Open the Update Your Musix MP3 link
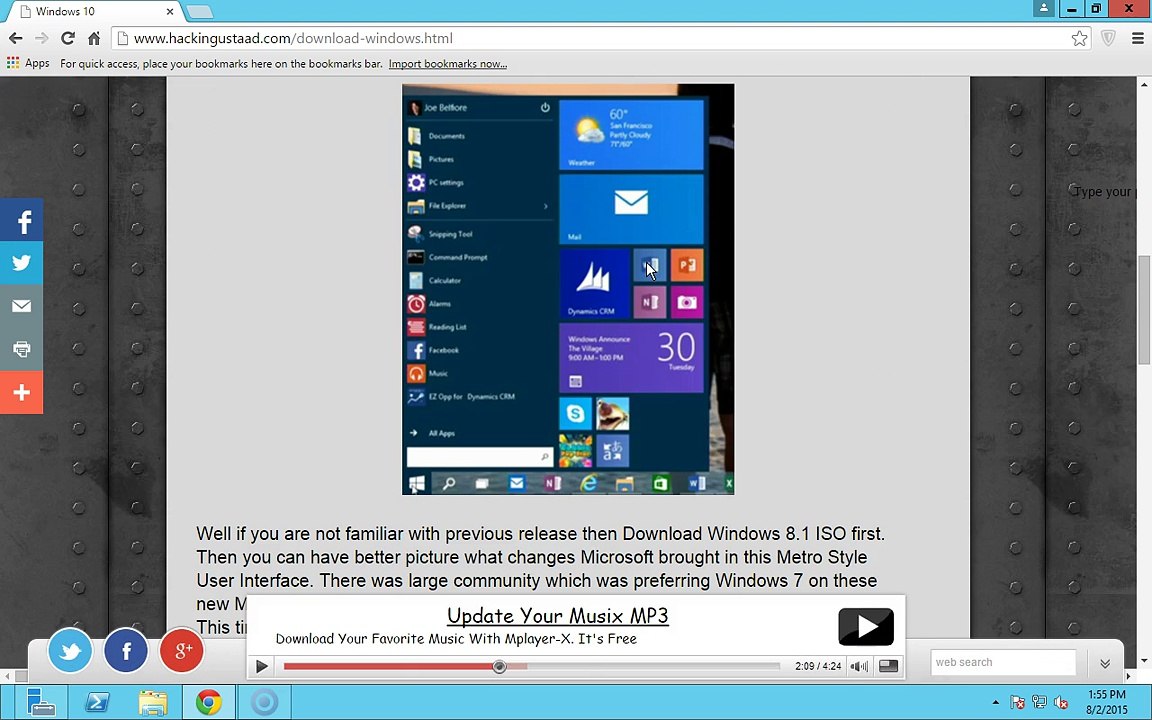 pyautogui.click(x=558, y=616)
